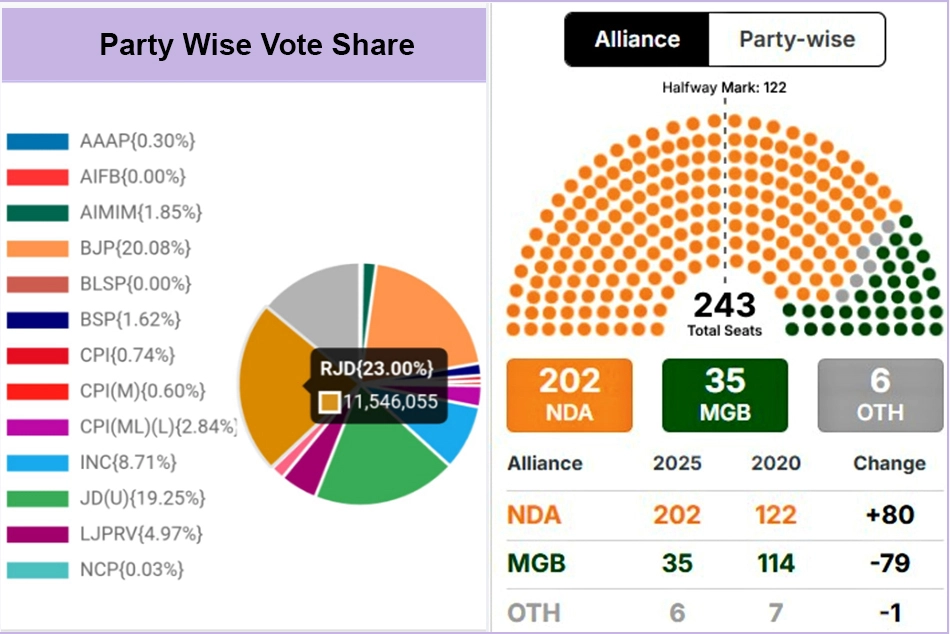Click the RJD tooltip showing 11,546,055
The image size is (950, 634).
(x=378, y=387)
